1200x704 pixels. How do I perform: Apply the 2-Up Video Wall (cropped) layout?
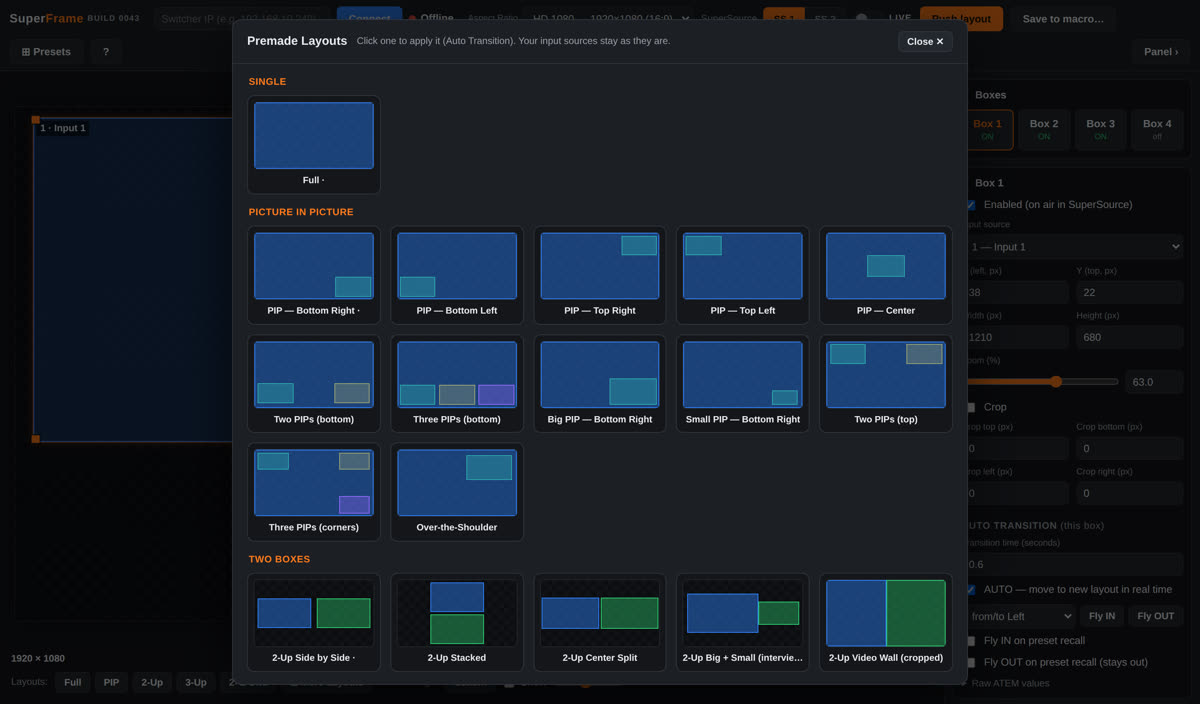pos(886,622)
